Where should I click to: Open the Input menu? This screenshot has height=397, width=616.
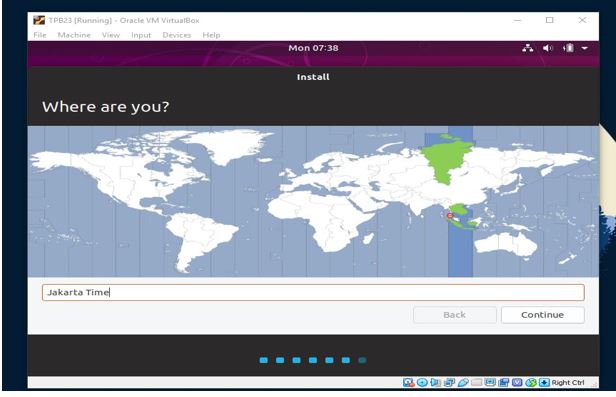[141, 35]
